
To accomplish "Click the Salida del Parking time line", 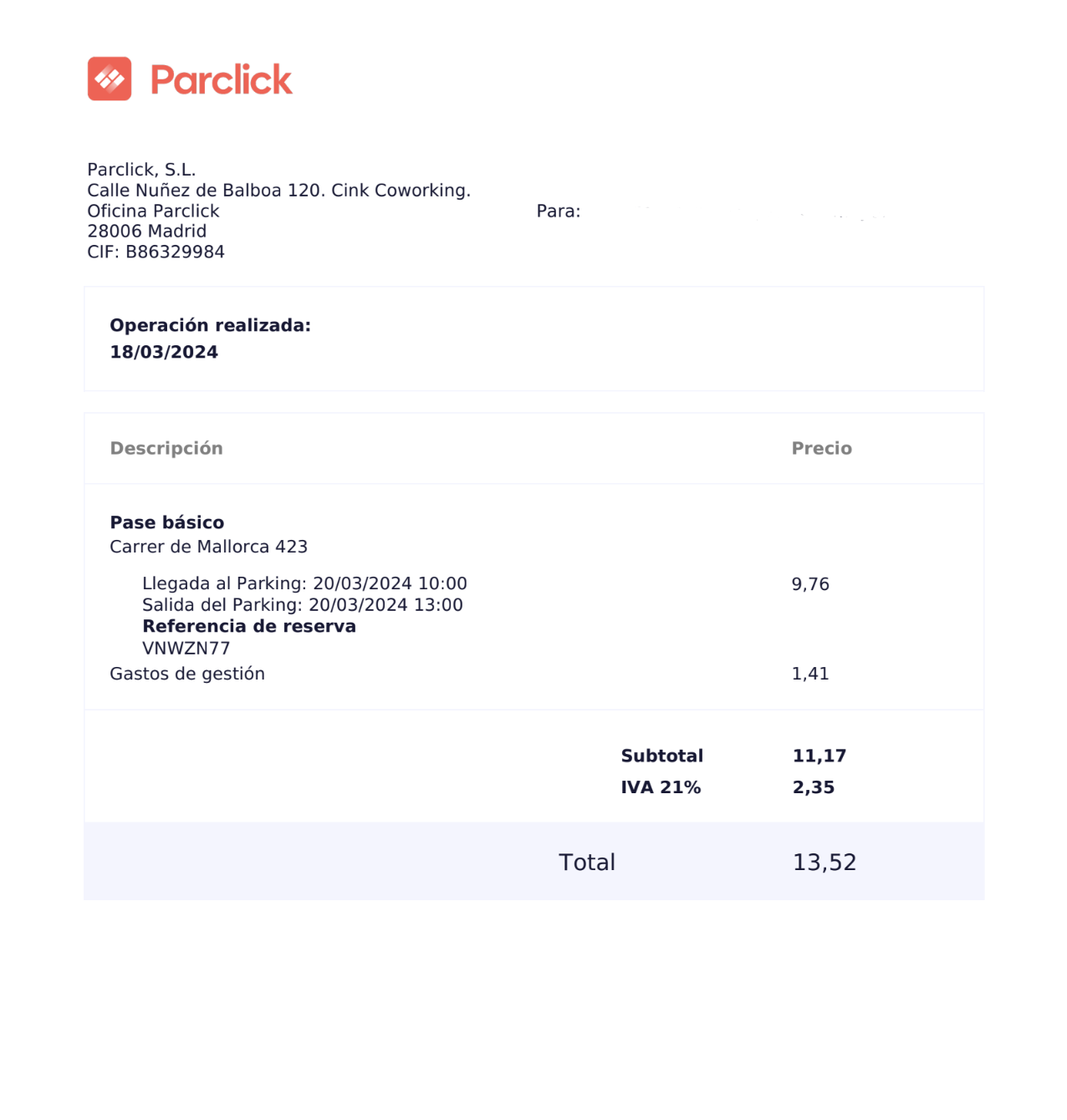I will (x=303, y=605).
